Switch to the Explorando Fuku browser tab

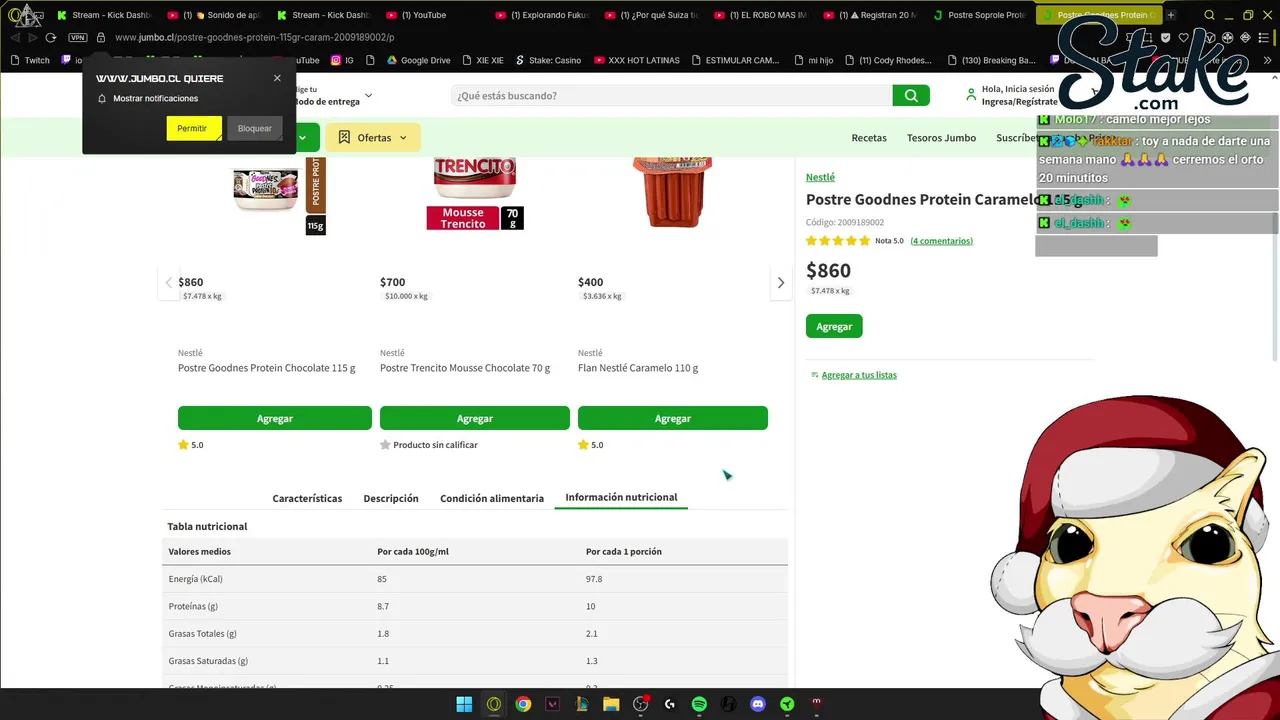(x=539, y=15)
